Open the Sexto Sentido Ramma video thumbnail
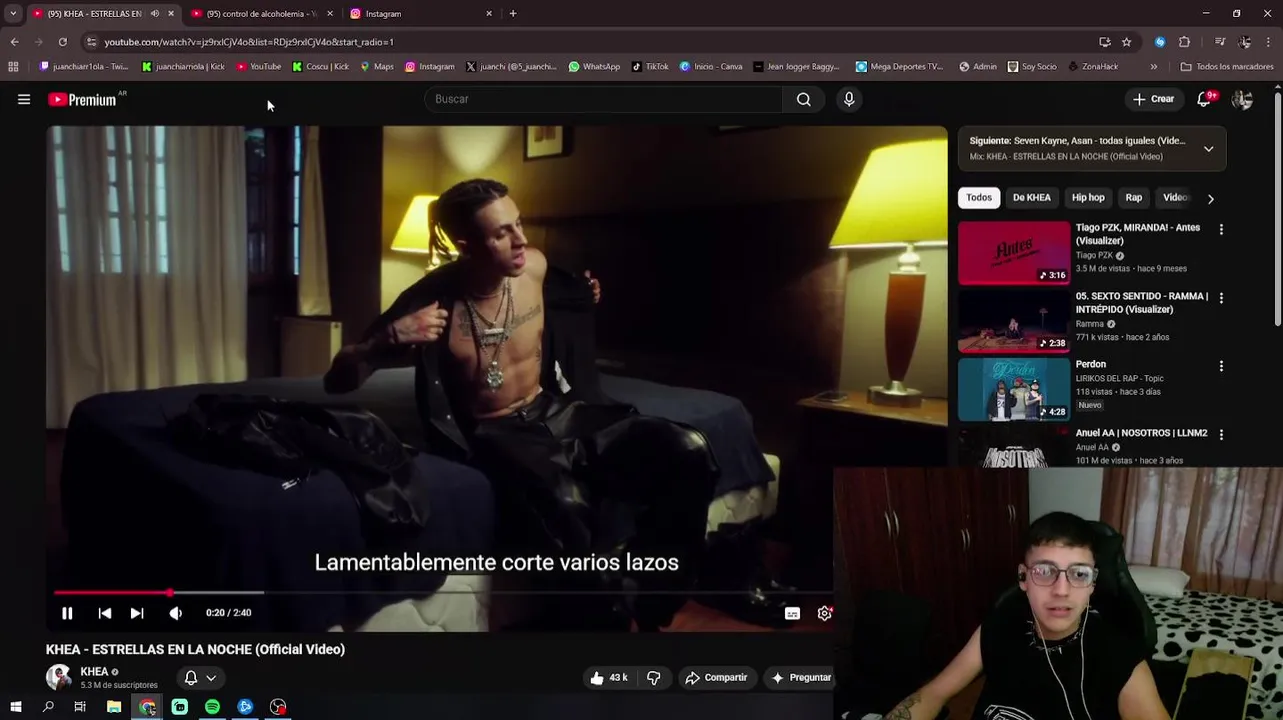This screenshot has width=1283, height=720. click(1014, 321)
